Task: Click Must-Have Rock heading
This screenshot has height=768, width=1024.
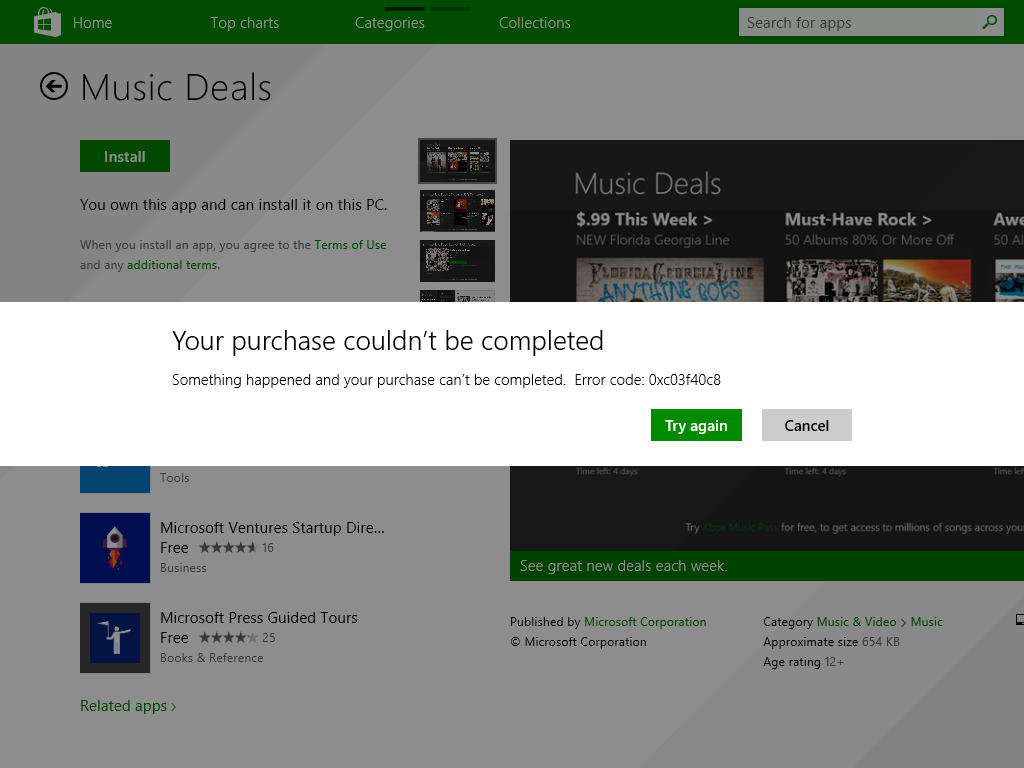Action: (858, 219)
